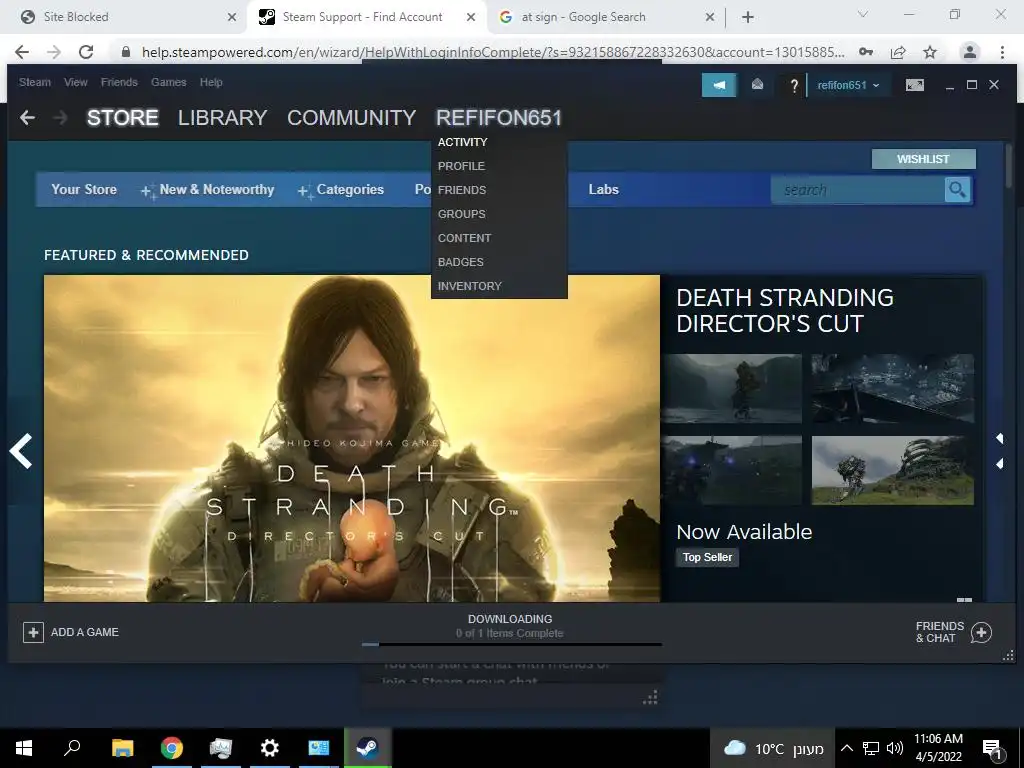Open Friends & Chat plus icon
Screen dimensions: 1024x768
(x=981, y=632)
